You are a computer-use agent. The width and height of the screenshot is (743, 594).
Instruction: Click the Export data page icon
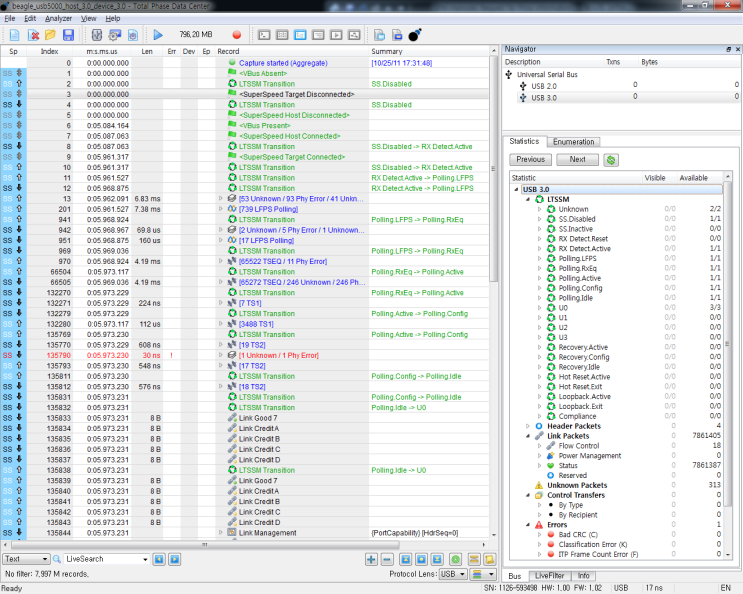click(379, 35)
